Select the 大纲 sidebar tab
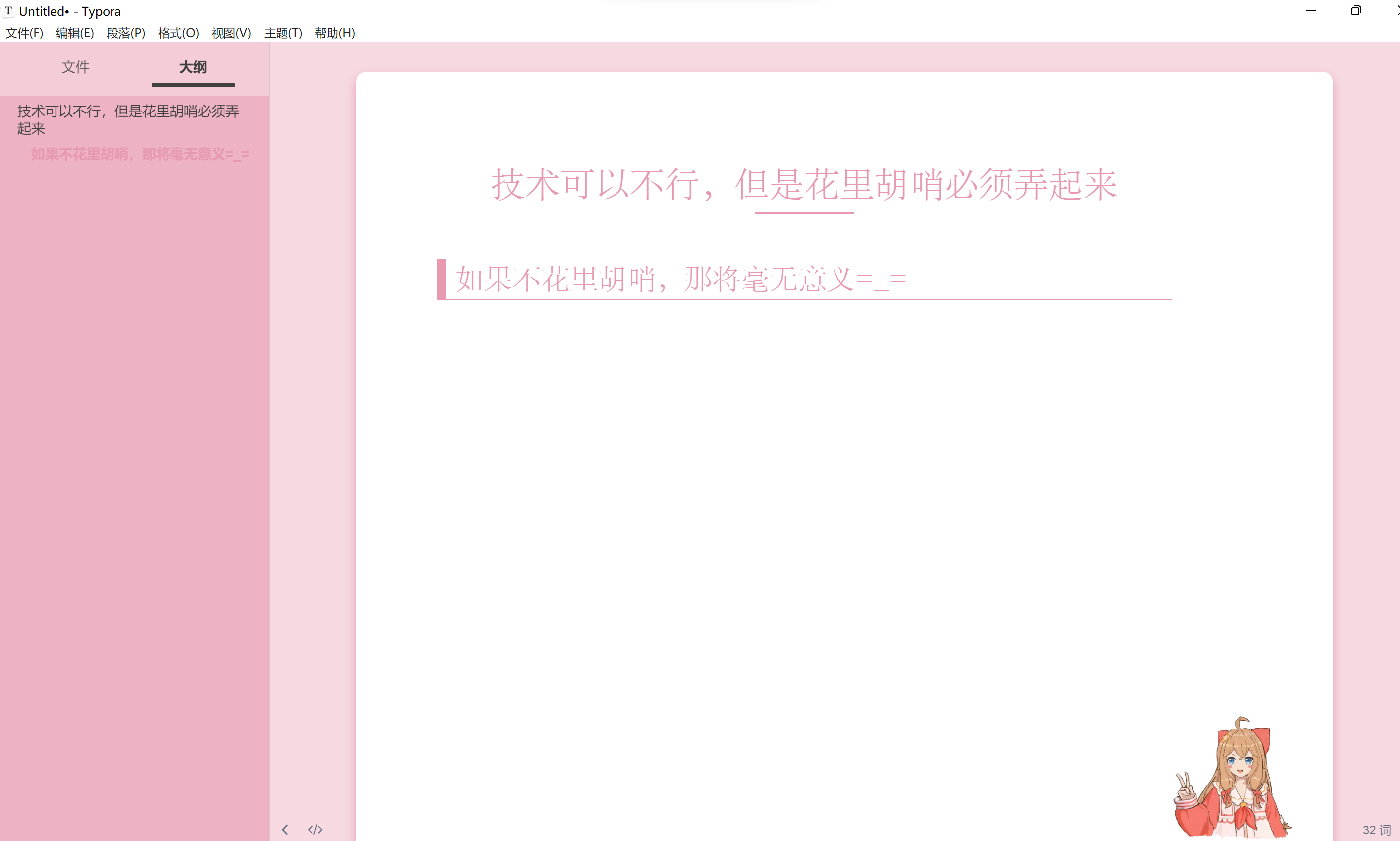Screen dimensions: 1400x841 pyautogui.click(x=193, y=67)
